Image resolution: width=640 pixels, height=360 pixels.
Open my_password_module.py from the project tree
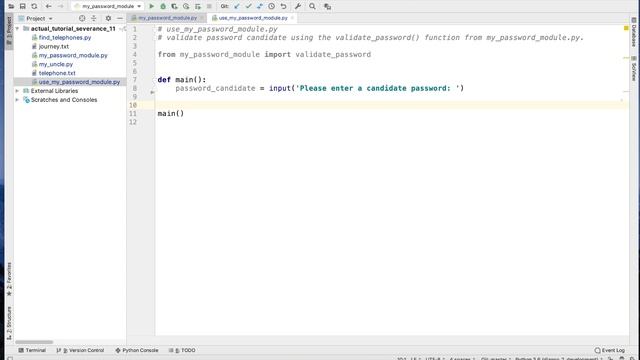click(73, 55)
